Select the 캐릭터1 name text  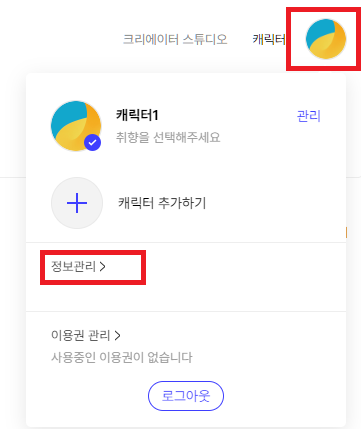point(137,115)
